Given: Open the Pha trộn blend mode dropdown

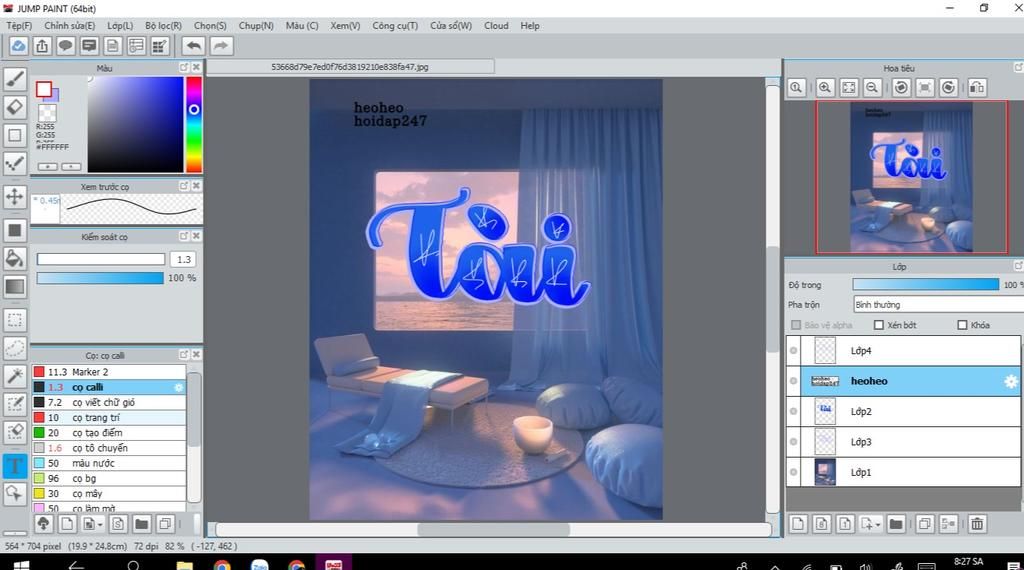Looking at the screenshot, I should tap(938, 305).
